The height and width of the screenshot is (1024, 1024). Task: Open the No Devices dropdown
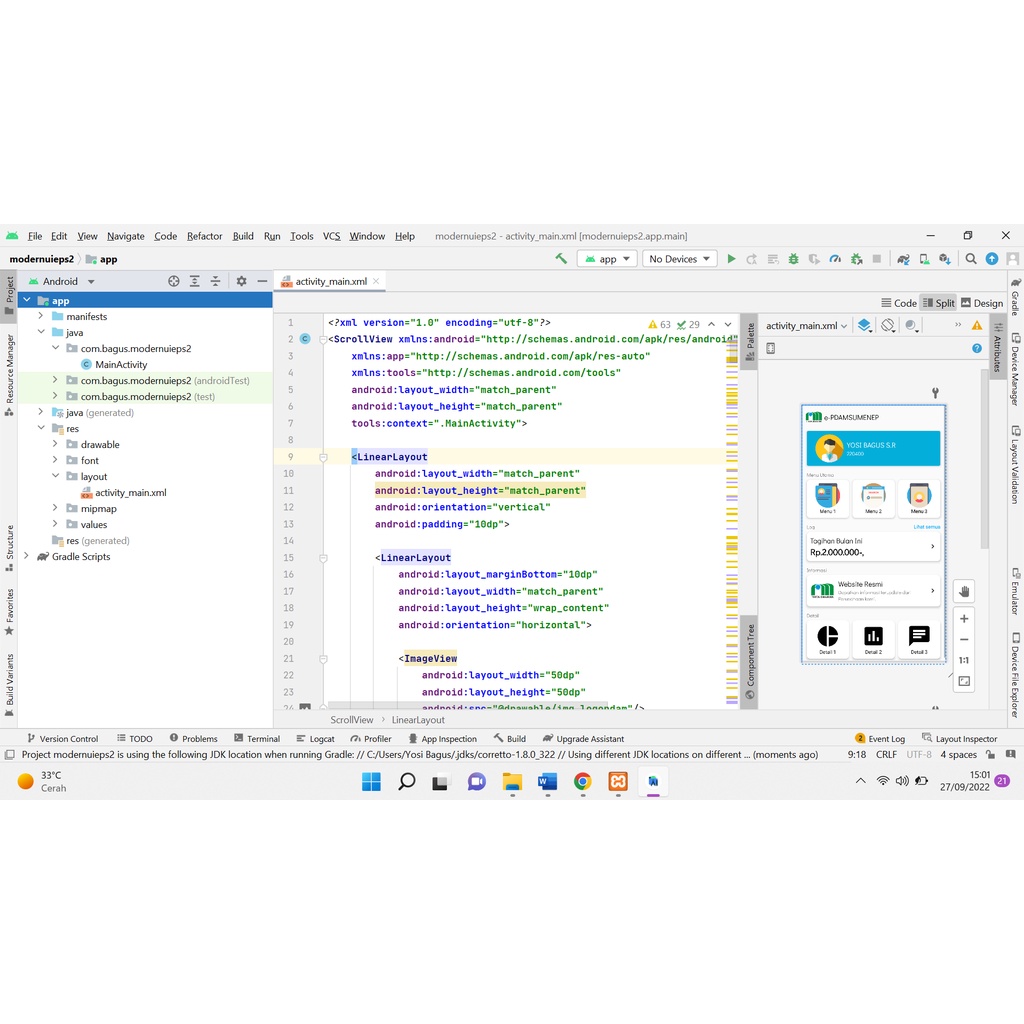679,259
